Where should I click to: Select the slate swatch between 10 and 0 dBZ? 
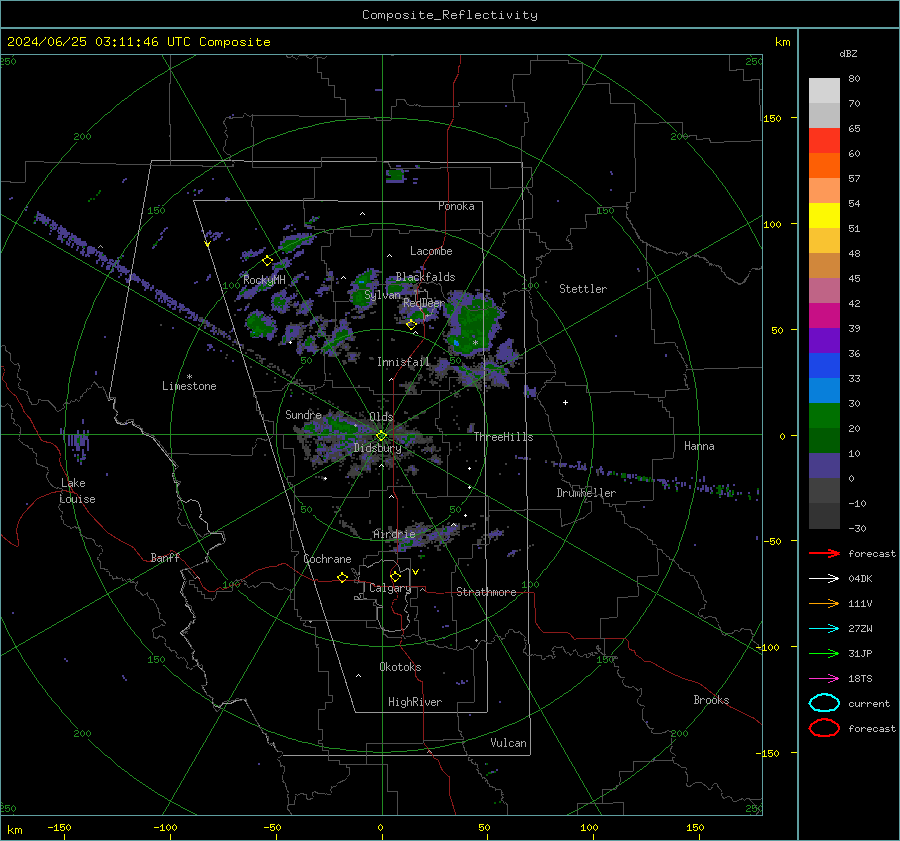coord(824,465)
